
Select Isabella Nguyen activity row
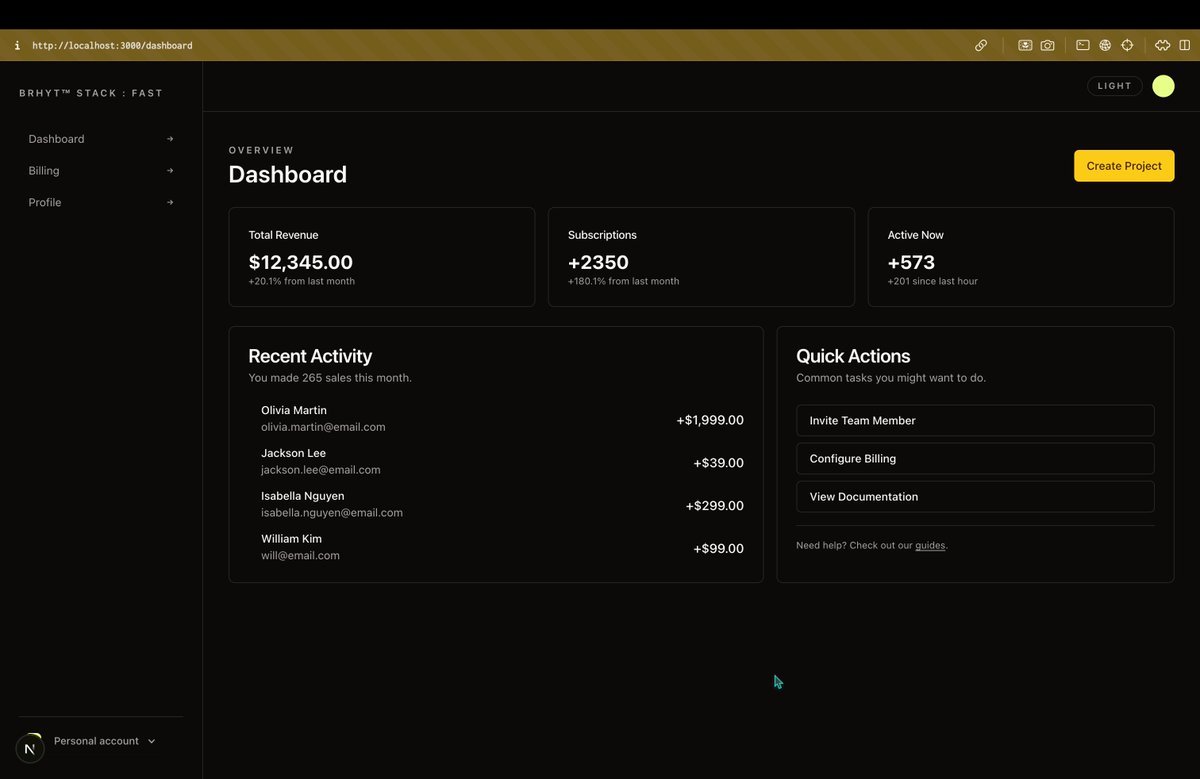tap(496, 505)
